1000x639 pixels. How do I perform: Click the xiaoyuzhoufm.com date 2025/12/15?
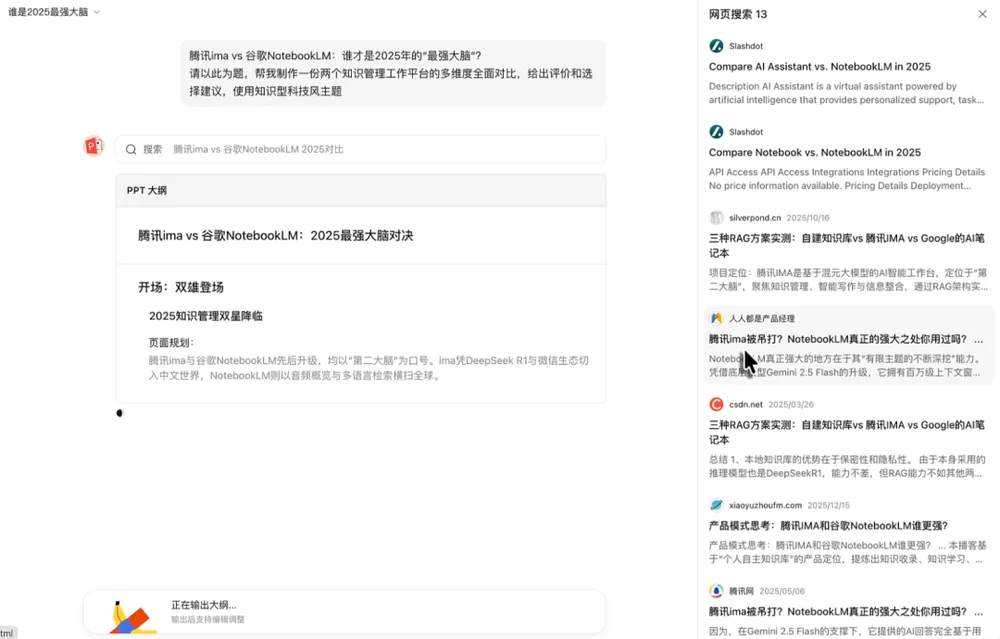click(828, 505)
